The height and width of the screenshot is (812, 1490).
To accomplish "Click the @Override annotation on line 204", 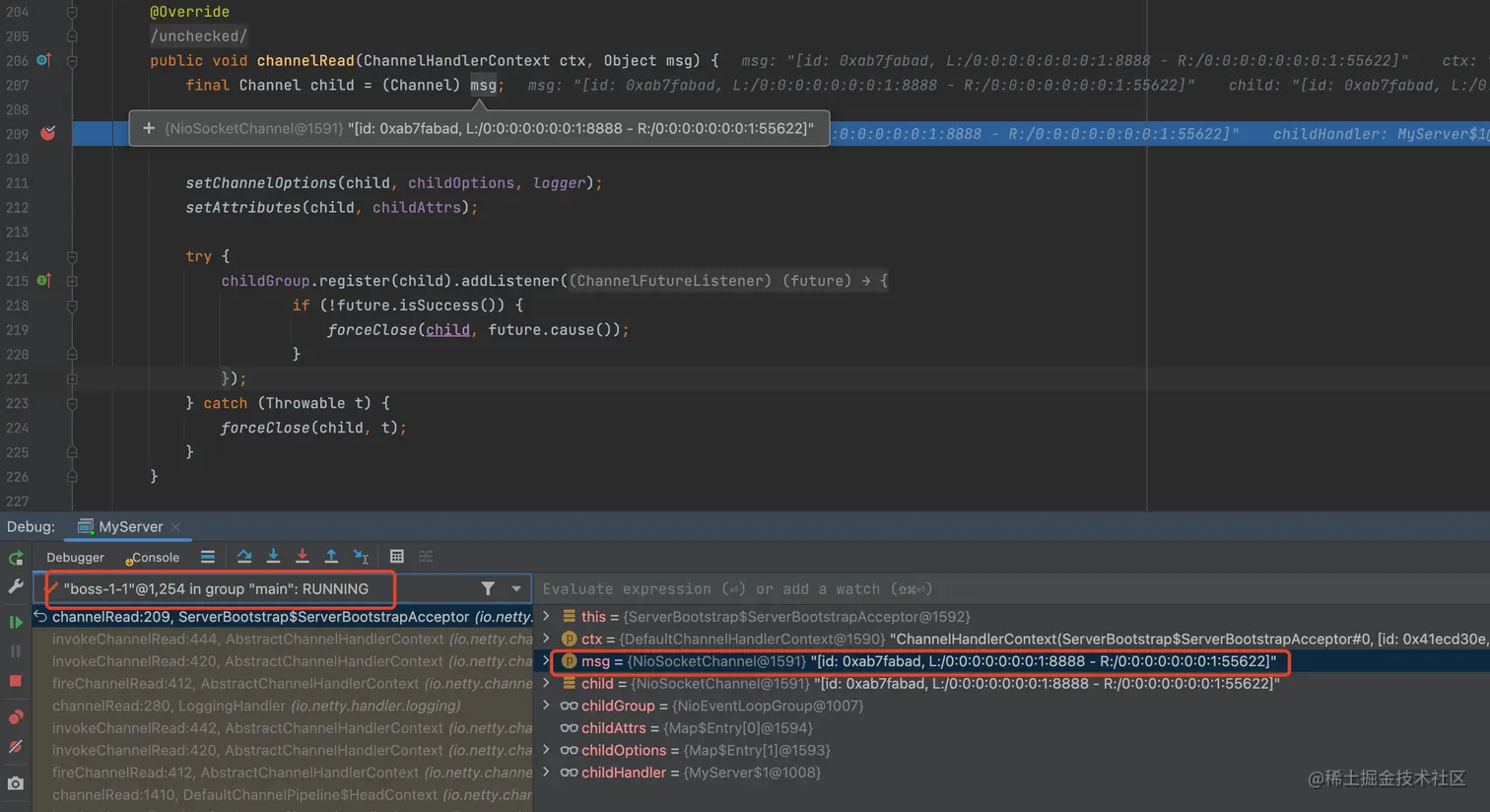I will click(x=189, y=12).
